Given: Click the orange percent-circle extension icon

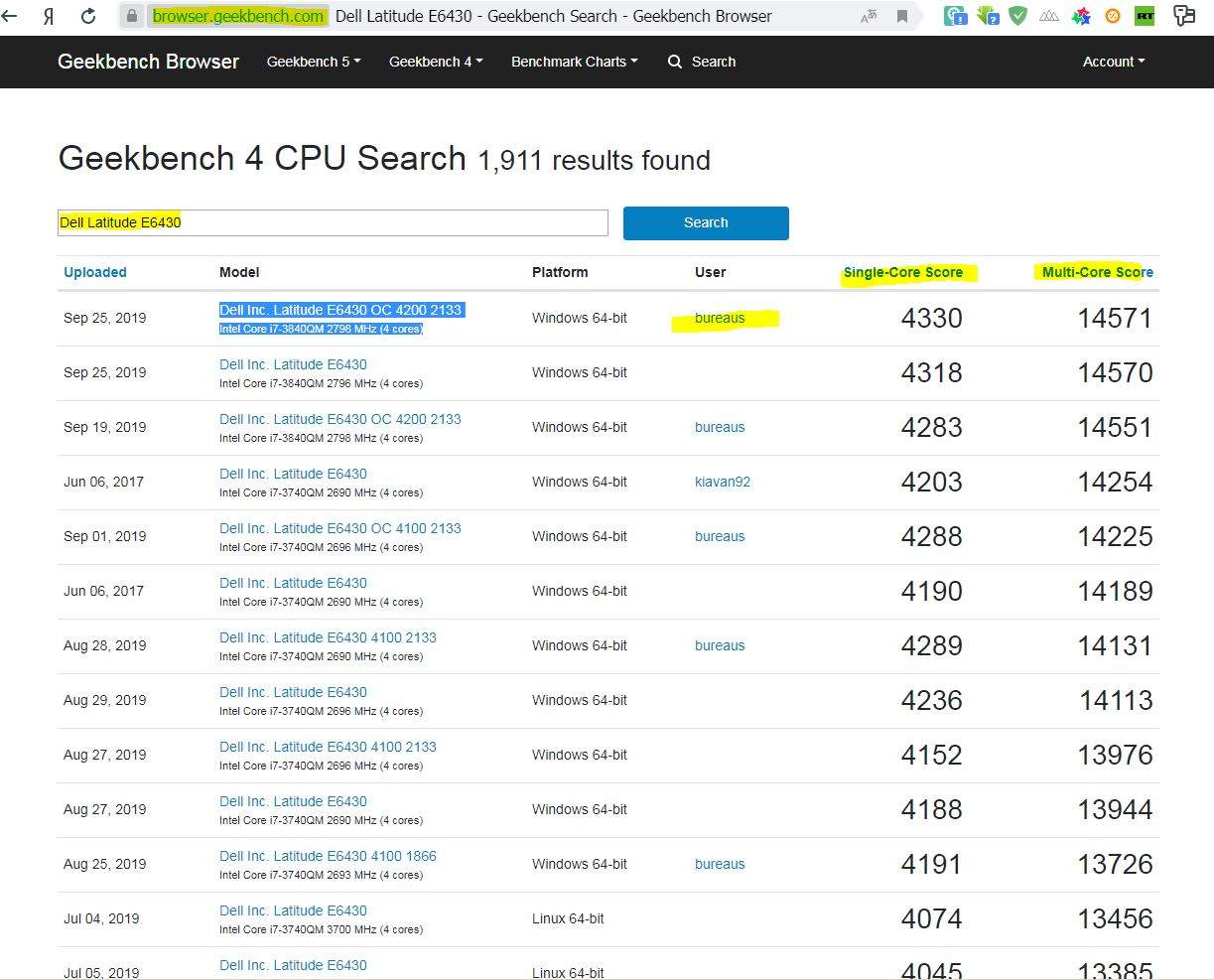Looking at the screenshot, I should click(1113, 16).
